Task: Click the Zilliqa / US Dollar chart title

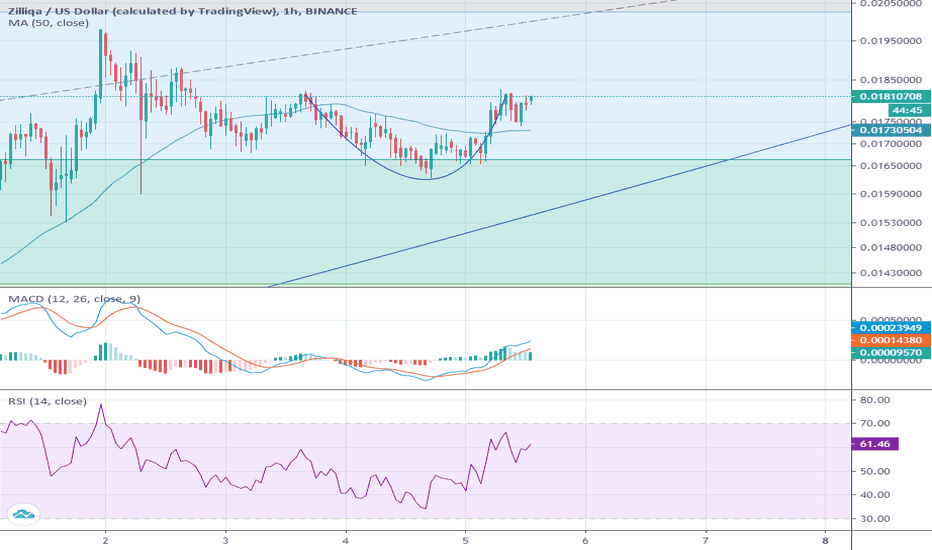Action: click(x=182, y=11)
